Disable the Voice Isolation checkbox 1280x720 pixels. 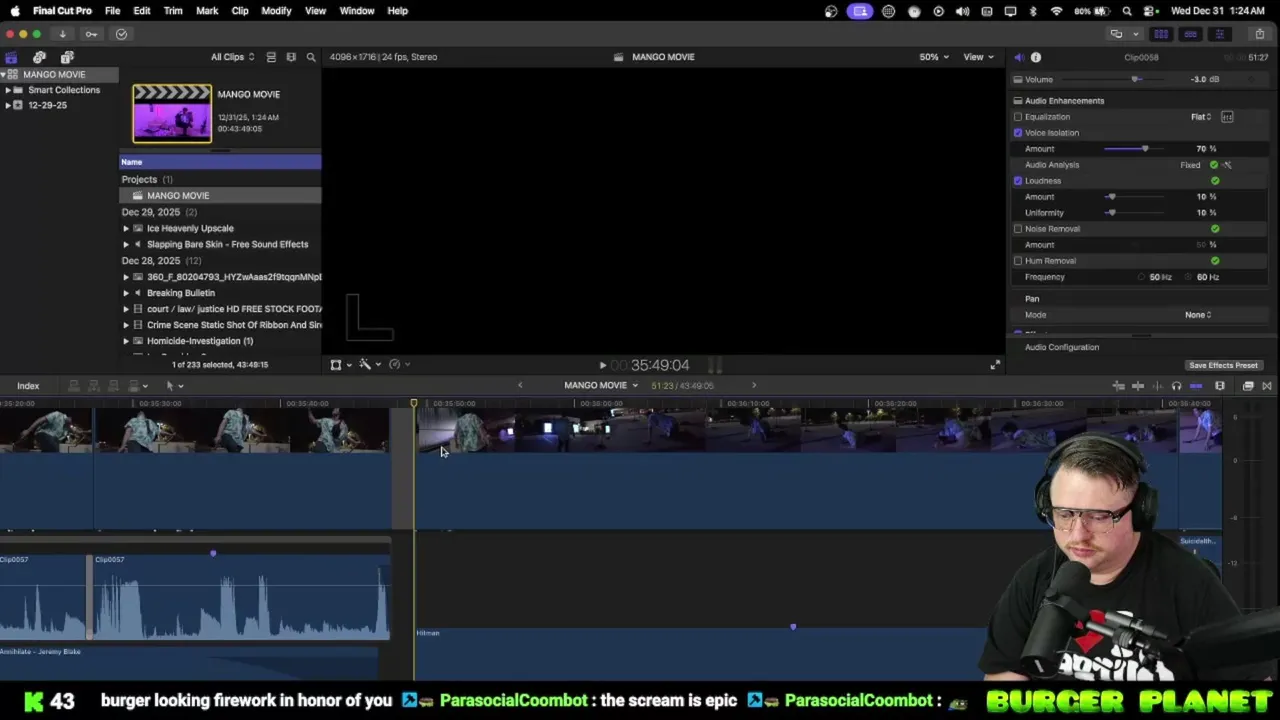pyautogui.click(x=1018, y=133)
